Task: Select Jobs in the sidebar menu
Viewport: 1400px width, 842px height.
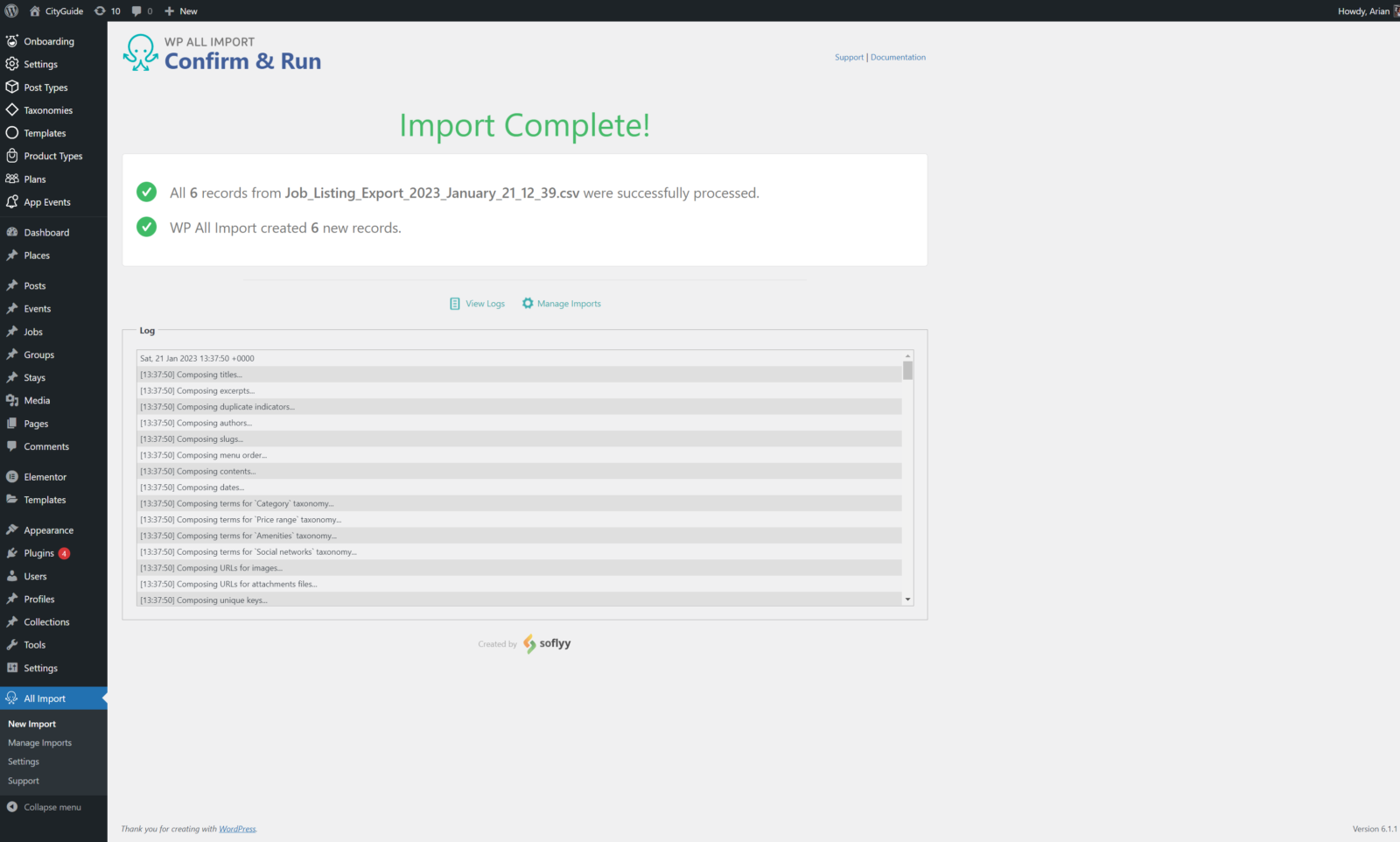Action: tap(33, 331)
